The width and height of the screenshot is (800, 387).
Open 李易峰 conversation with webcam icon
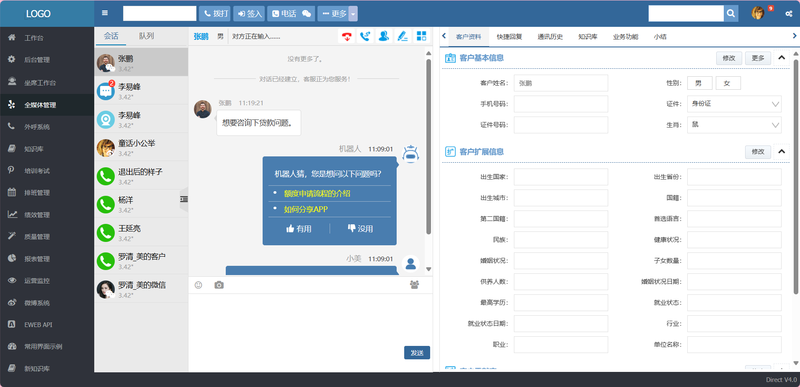[141, 119]
